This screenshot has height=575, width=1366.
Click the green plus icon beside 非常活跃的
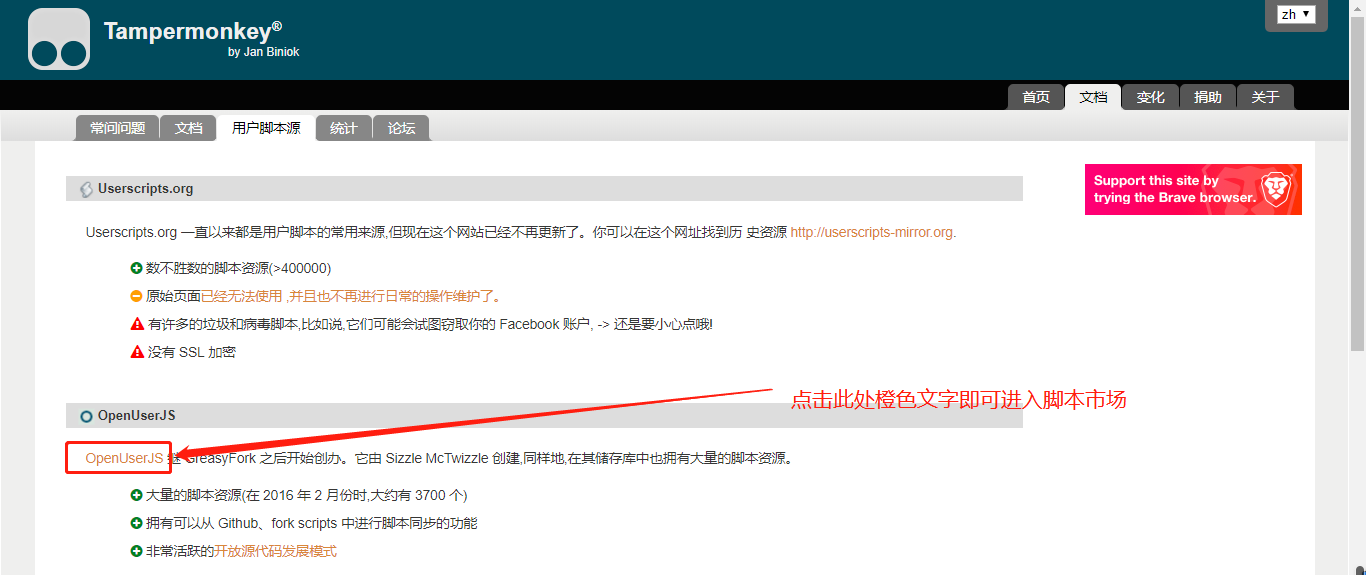[137, 551]
